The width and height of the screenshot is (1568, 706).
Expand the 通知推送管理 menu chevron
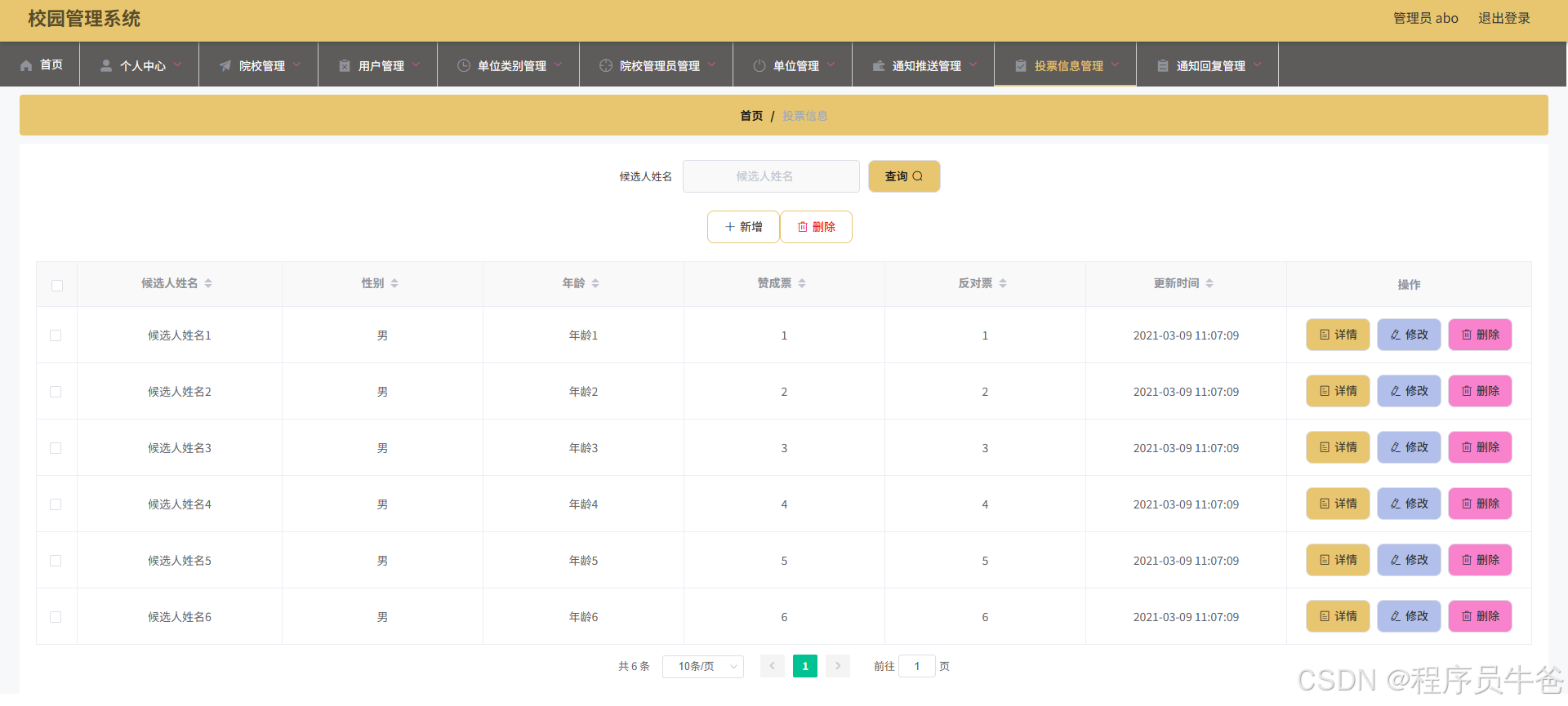tap(973, 64)
